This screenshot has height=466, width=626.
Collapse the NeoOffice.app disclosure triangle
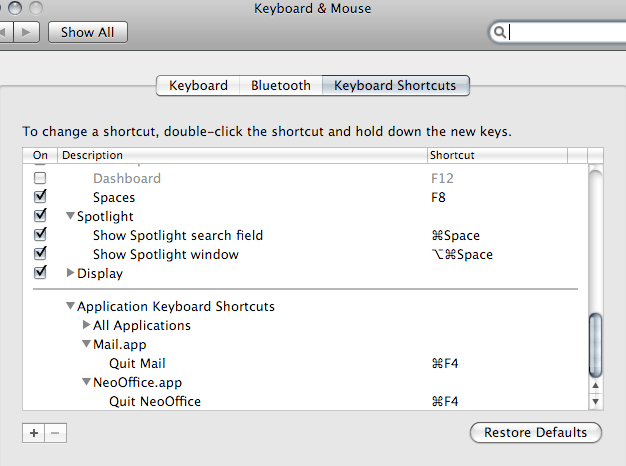[86, 382]
